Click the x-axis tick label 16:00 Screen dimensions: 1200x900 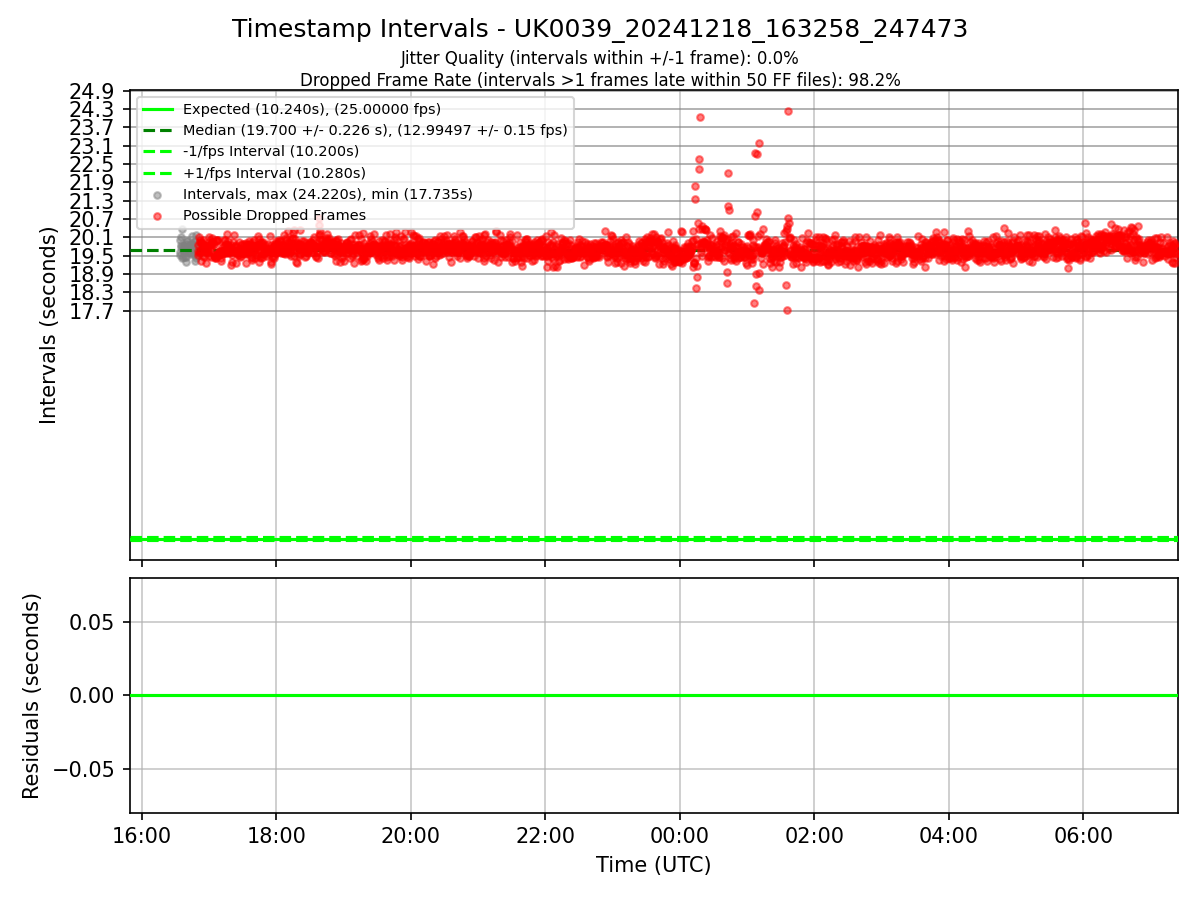pos(142,834)
